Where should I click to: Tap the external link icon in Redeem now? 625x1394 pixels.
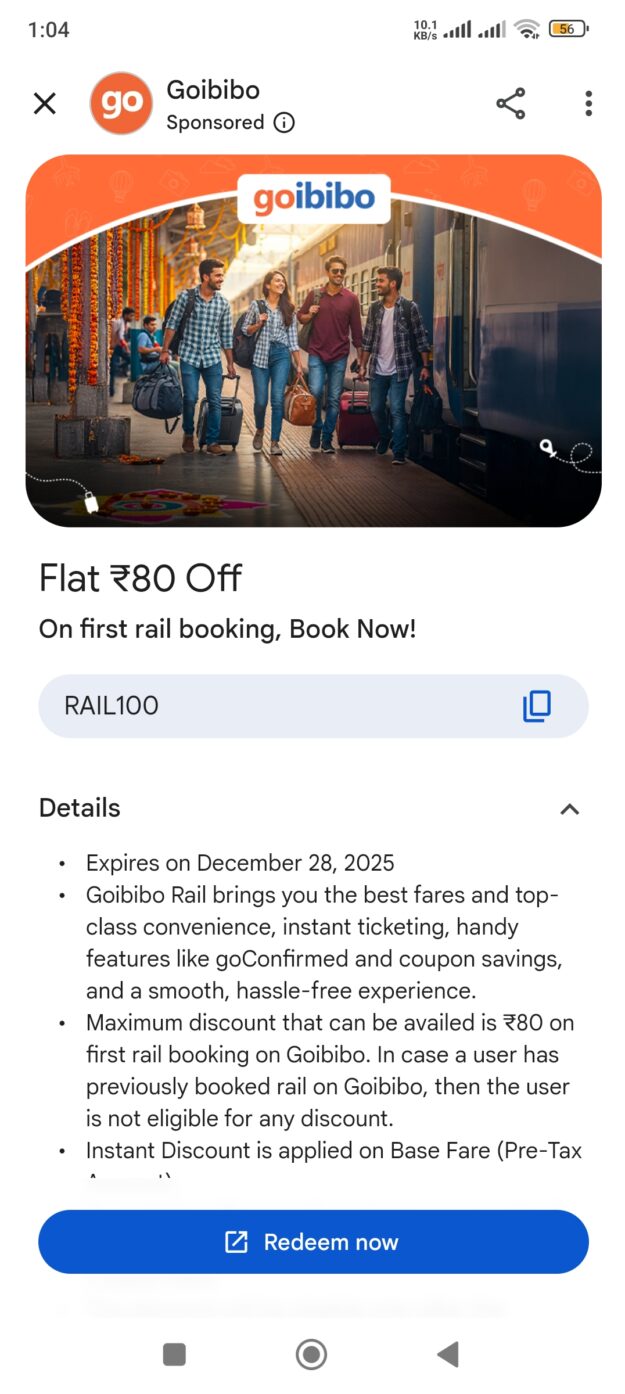click(x=236, y=1242)
